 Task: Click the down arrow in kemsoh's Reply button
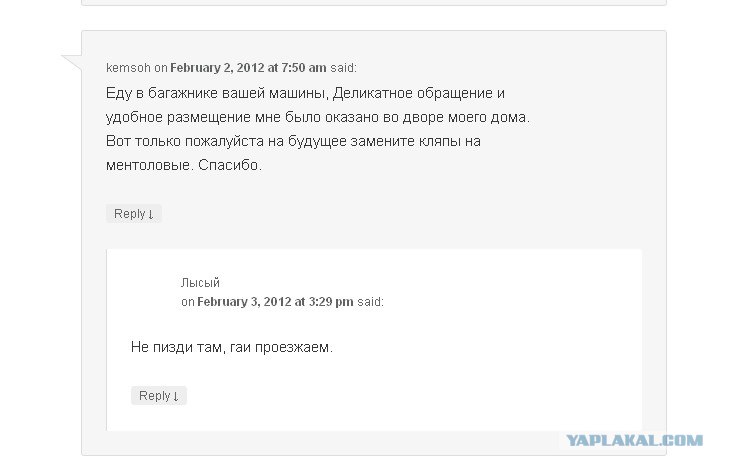point(151,214)
